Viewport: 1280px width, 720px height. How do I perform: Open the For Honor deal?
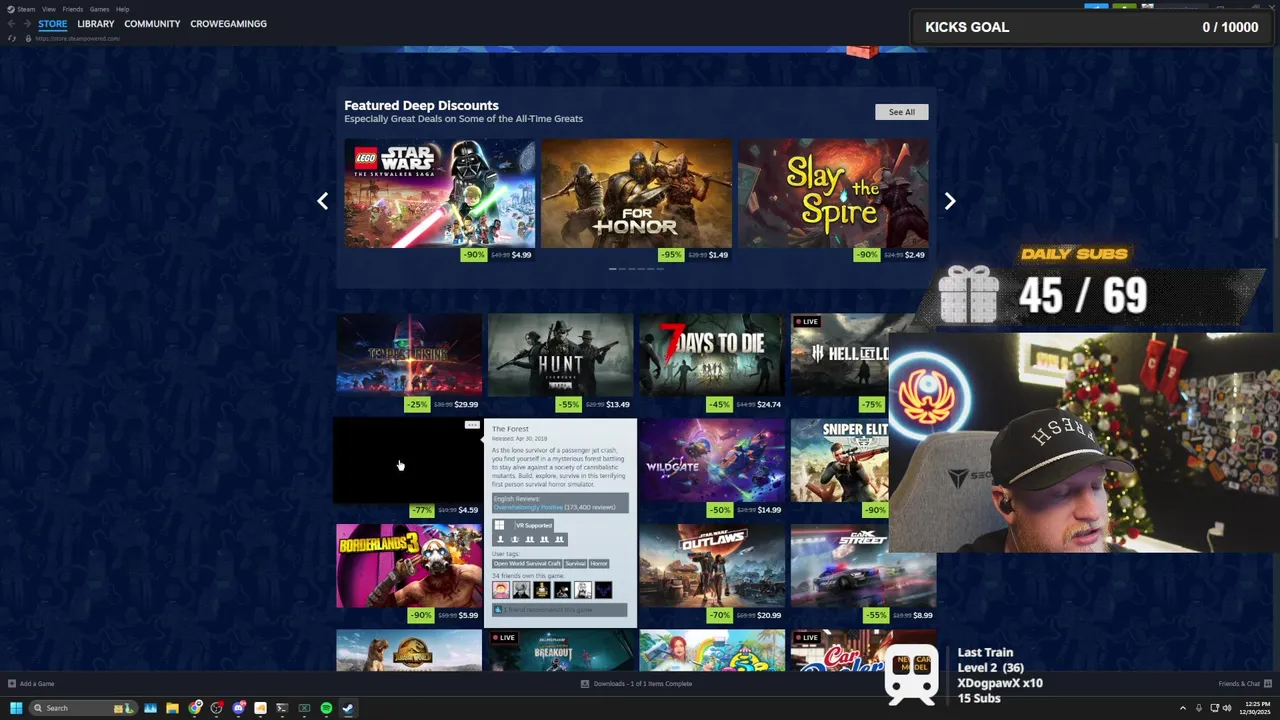pyautogui.click(x=636, y=193)
